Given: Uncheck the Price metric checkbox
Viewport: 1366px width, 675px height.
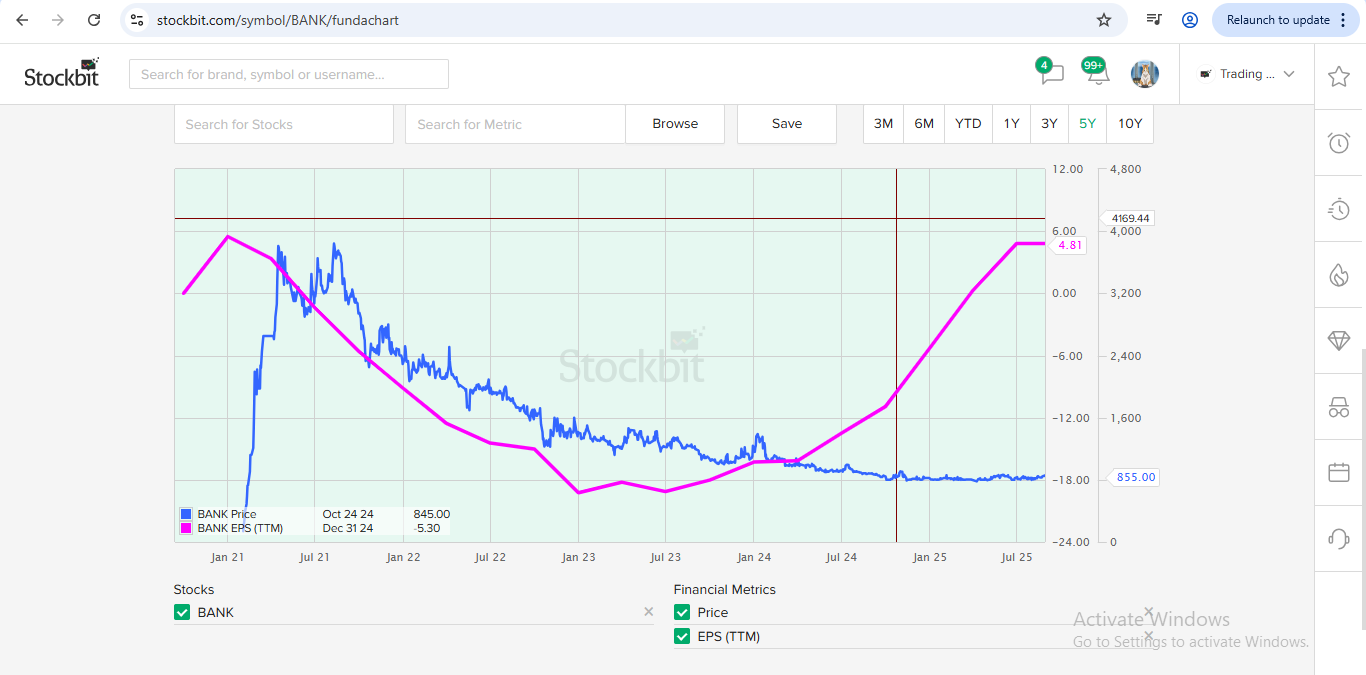Looking at the screenshot, I should pos(682,612).
